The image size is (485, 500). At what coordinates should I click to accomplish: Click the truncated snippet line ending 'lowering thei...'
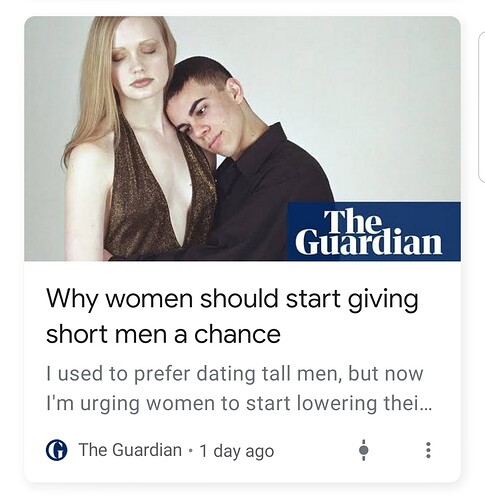pyautogui.click(x=239, y=403)
